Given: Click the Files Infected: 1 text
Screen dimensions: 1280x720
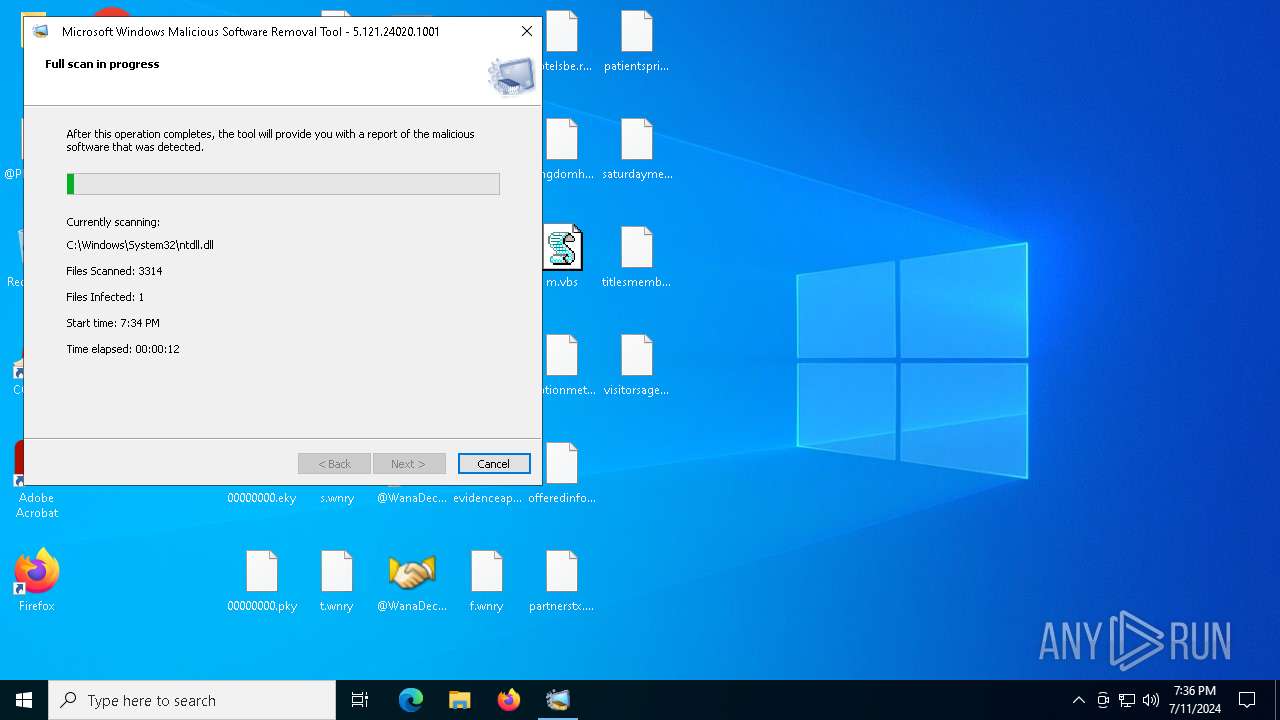Looking at the screenshot, I should point(105,297).
